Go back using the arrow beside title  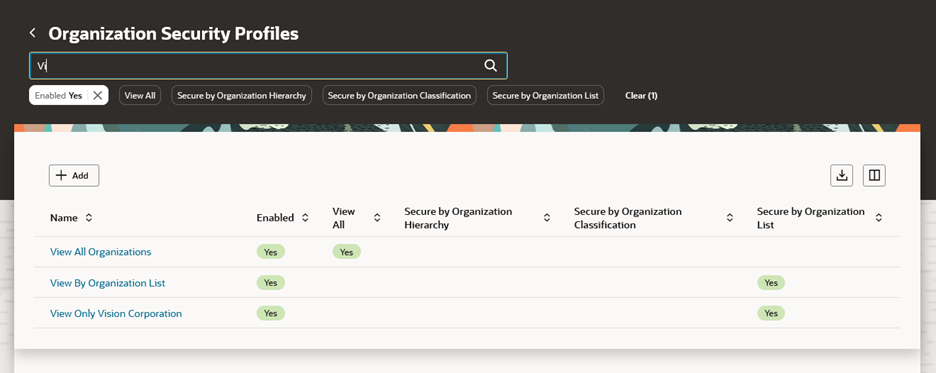point(33,33)
